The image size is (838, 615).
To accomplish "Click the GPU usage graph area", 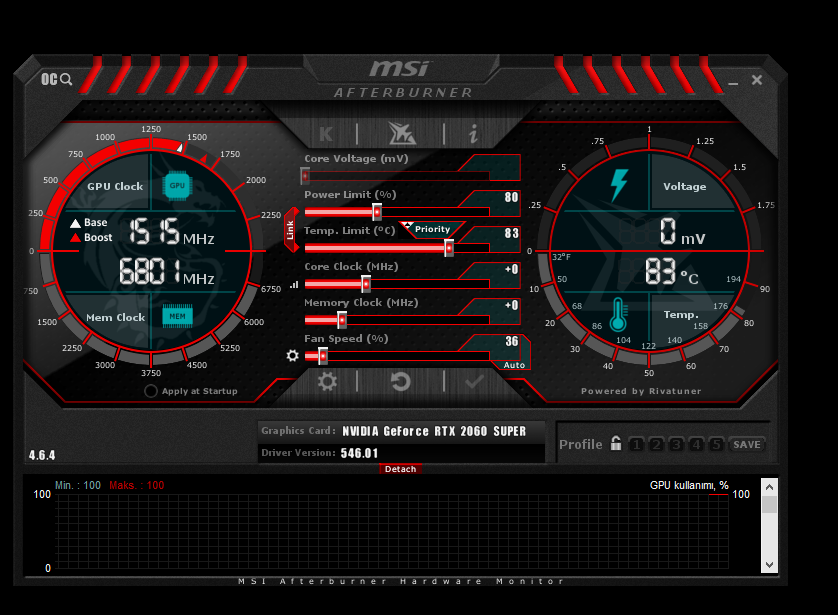I will 392,531.
